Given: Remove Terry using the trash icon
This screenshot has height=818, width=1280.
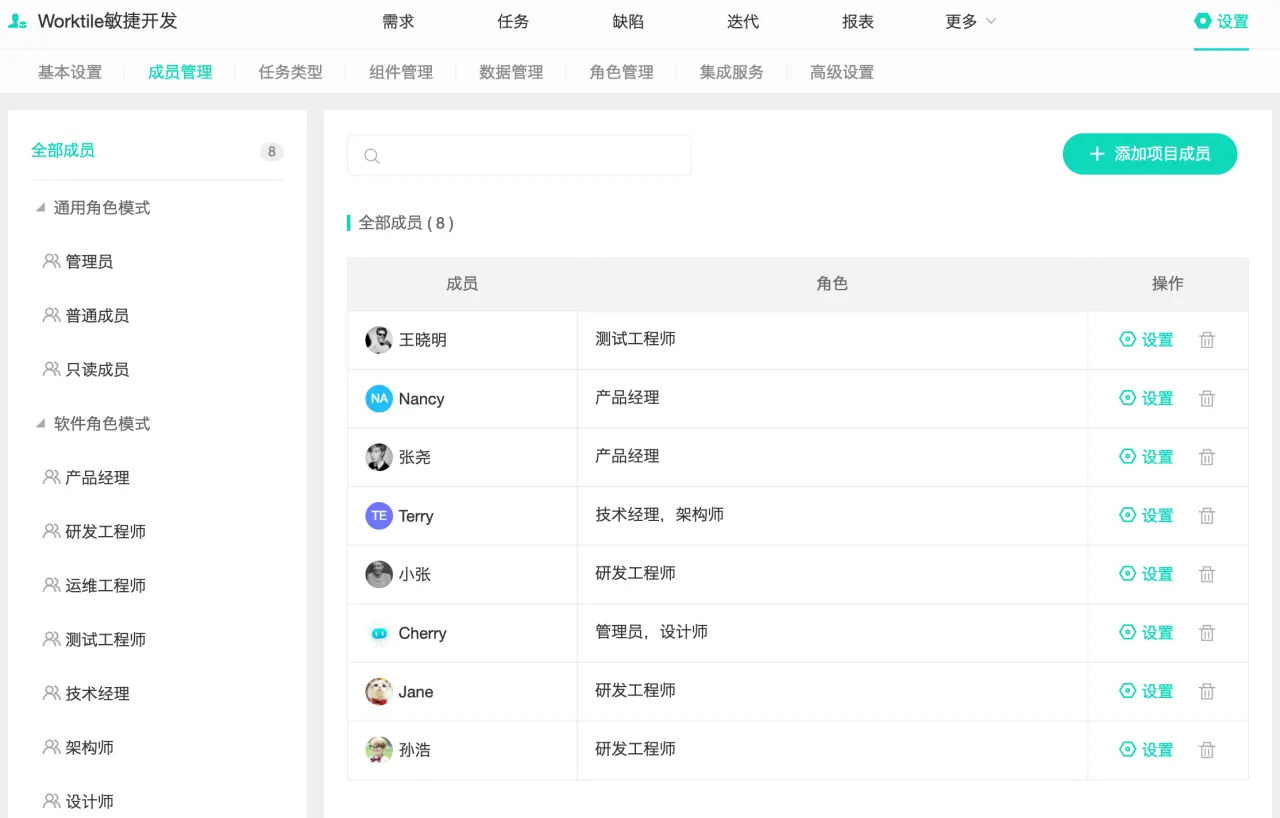Looking at the screenshot, I should 1207,516.
